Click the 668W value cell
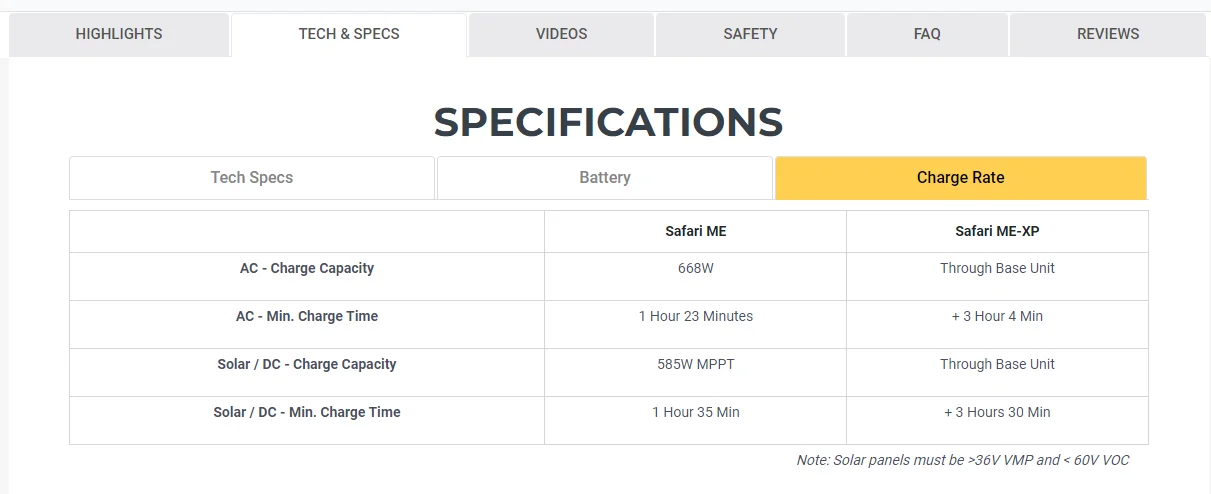Viewport: 1211px width, 494px height. click(696, 268)
